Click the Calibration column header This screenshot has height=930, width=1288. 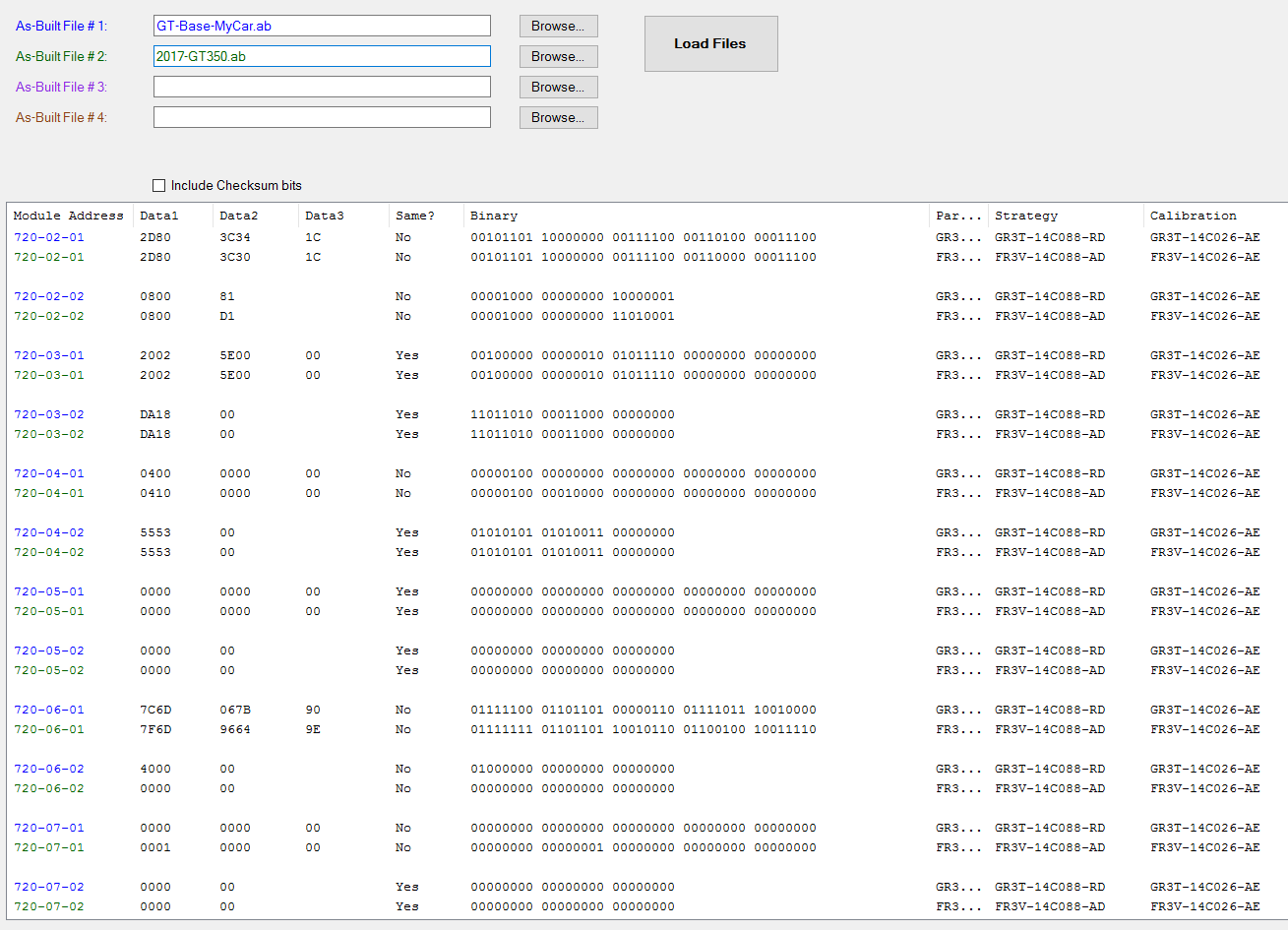[1216, 216]
